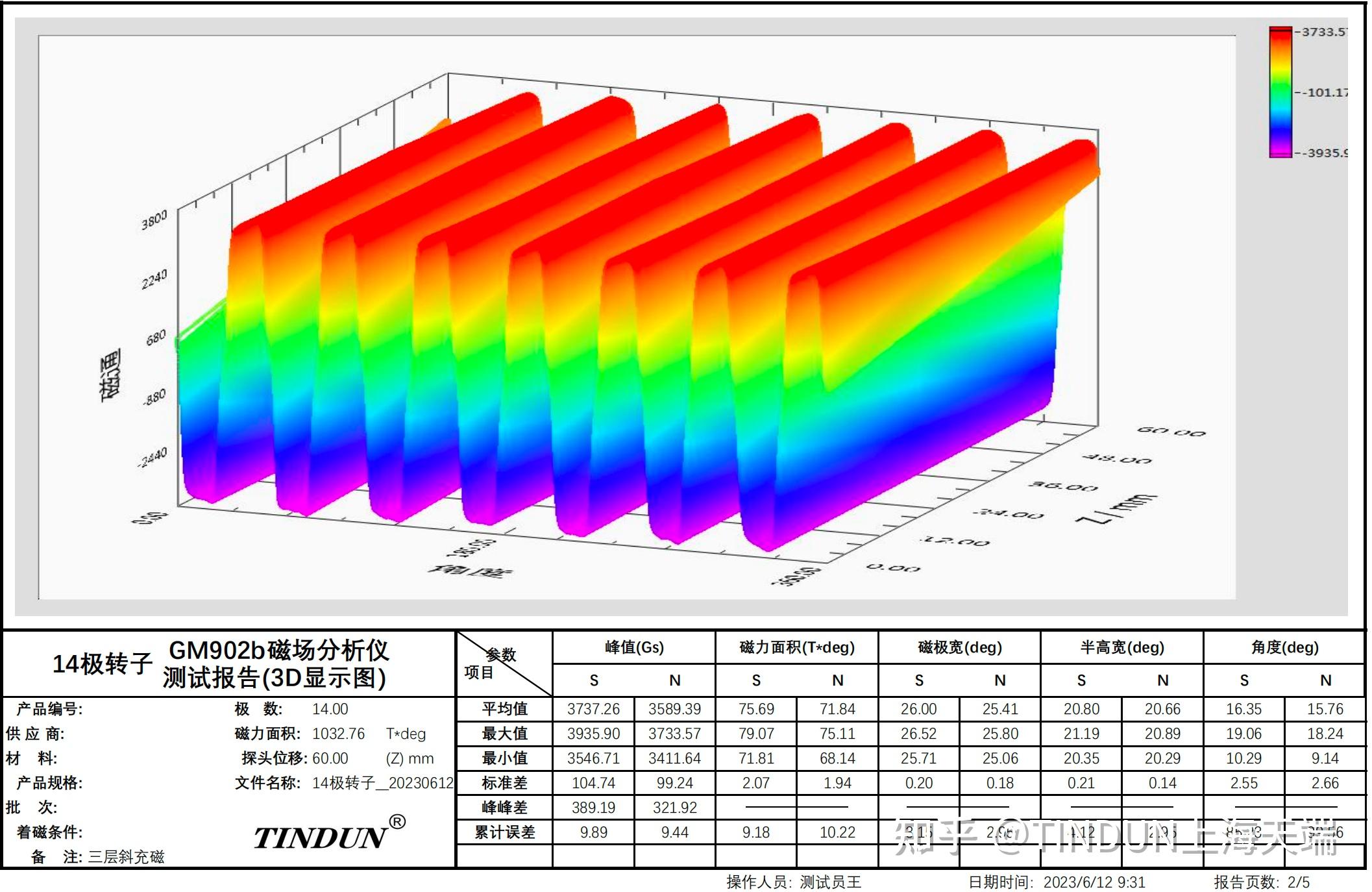Select the report title GM902b磁场分析仪

coord(279,650)
